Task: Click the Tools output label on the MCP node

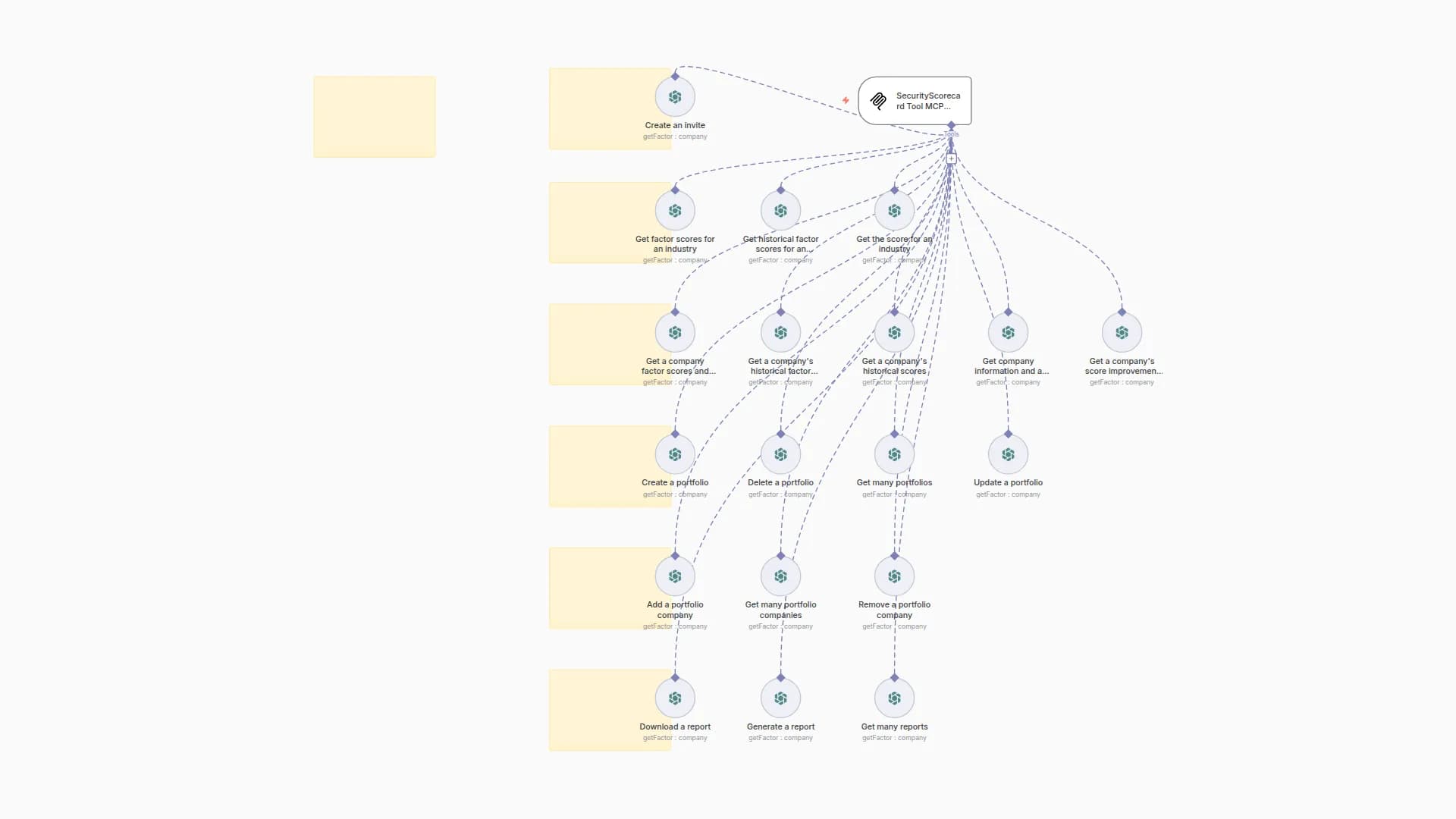Action: pyautogui.click(x=951, y=134)
